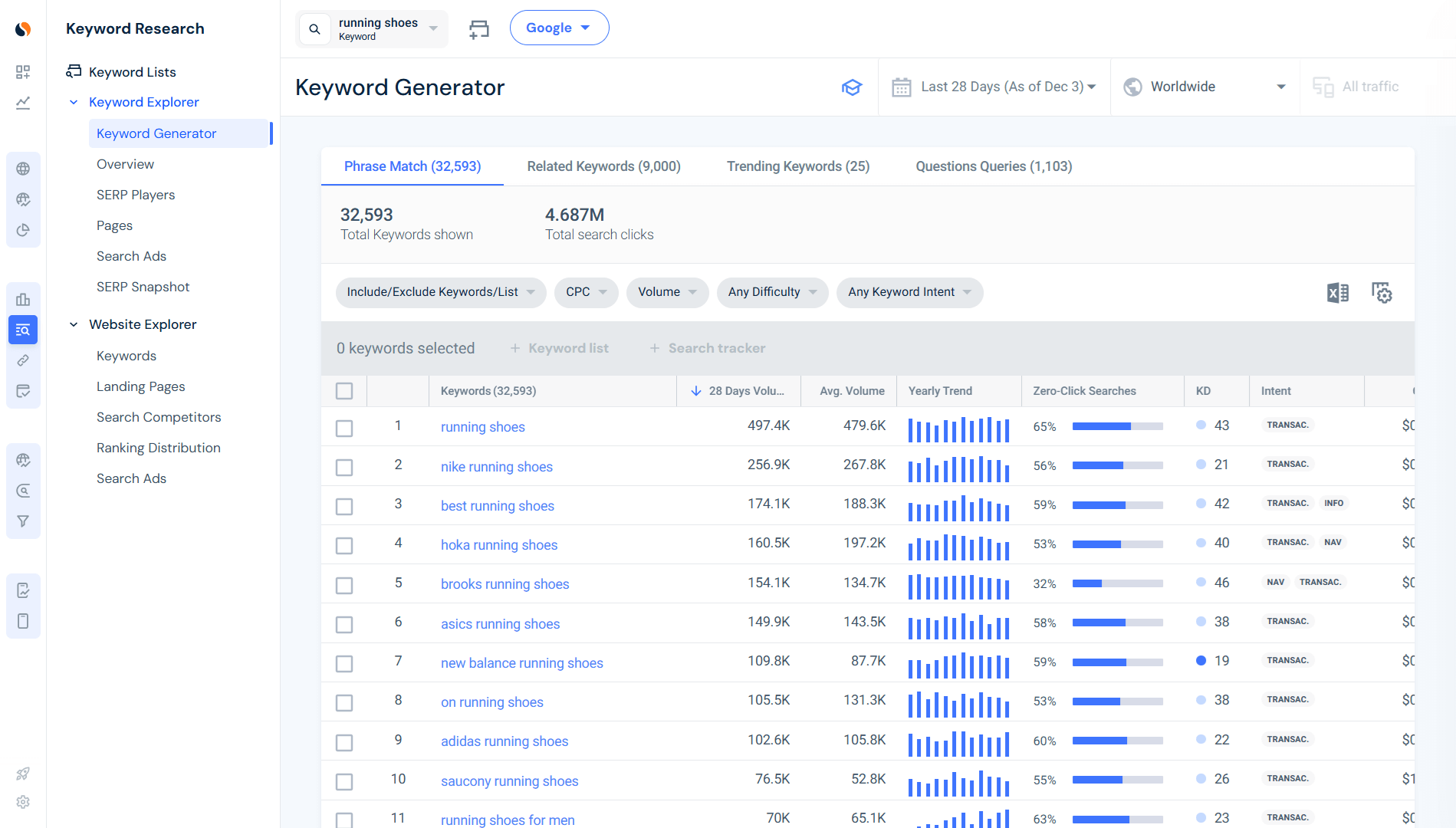The height and width of the screenshot is (828, 1456).
Task: Select the pie chart icon in left rail
Action: pyautogui.click(x=23, y=230)
